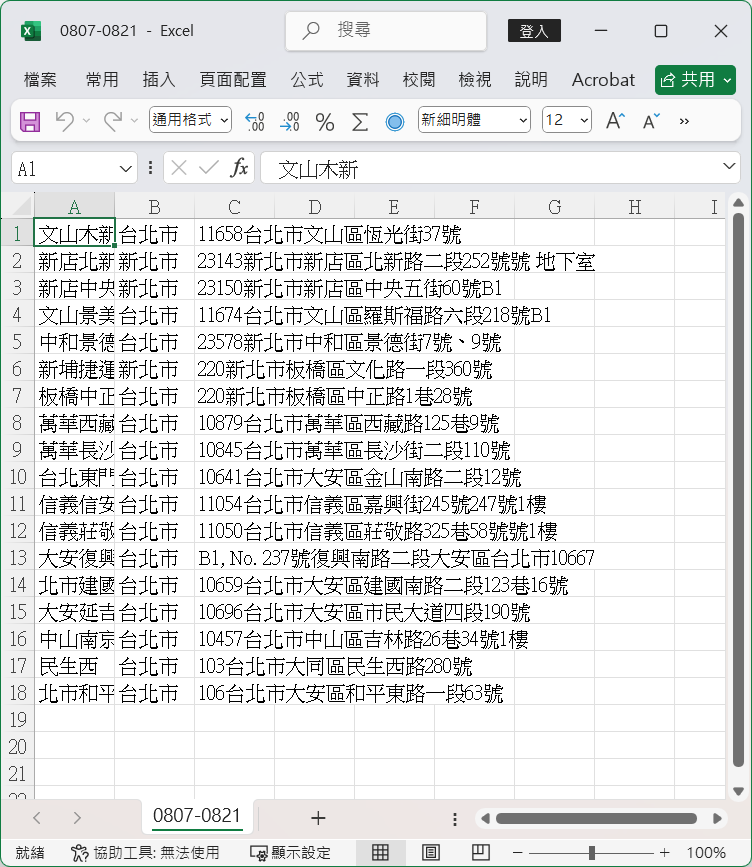
Task: Click the vertical scrollbar up arrow
Action: (738, 203)
